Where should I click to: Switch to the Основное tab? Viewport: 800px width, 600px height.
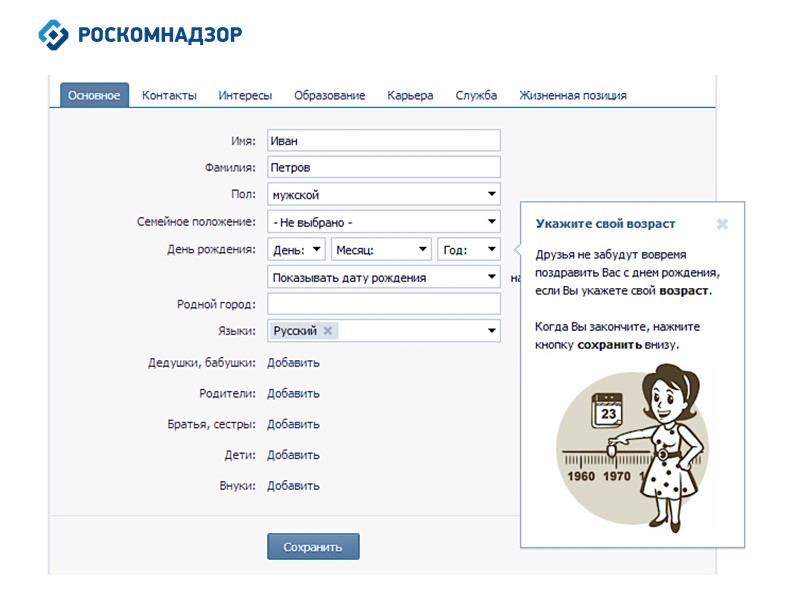click(94, 95)
